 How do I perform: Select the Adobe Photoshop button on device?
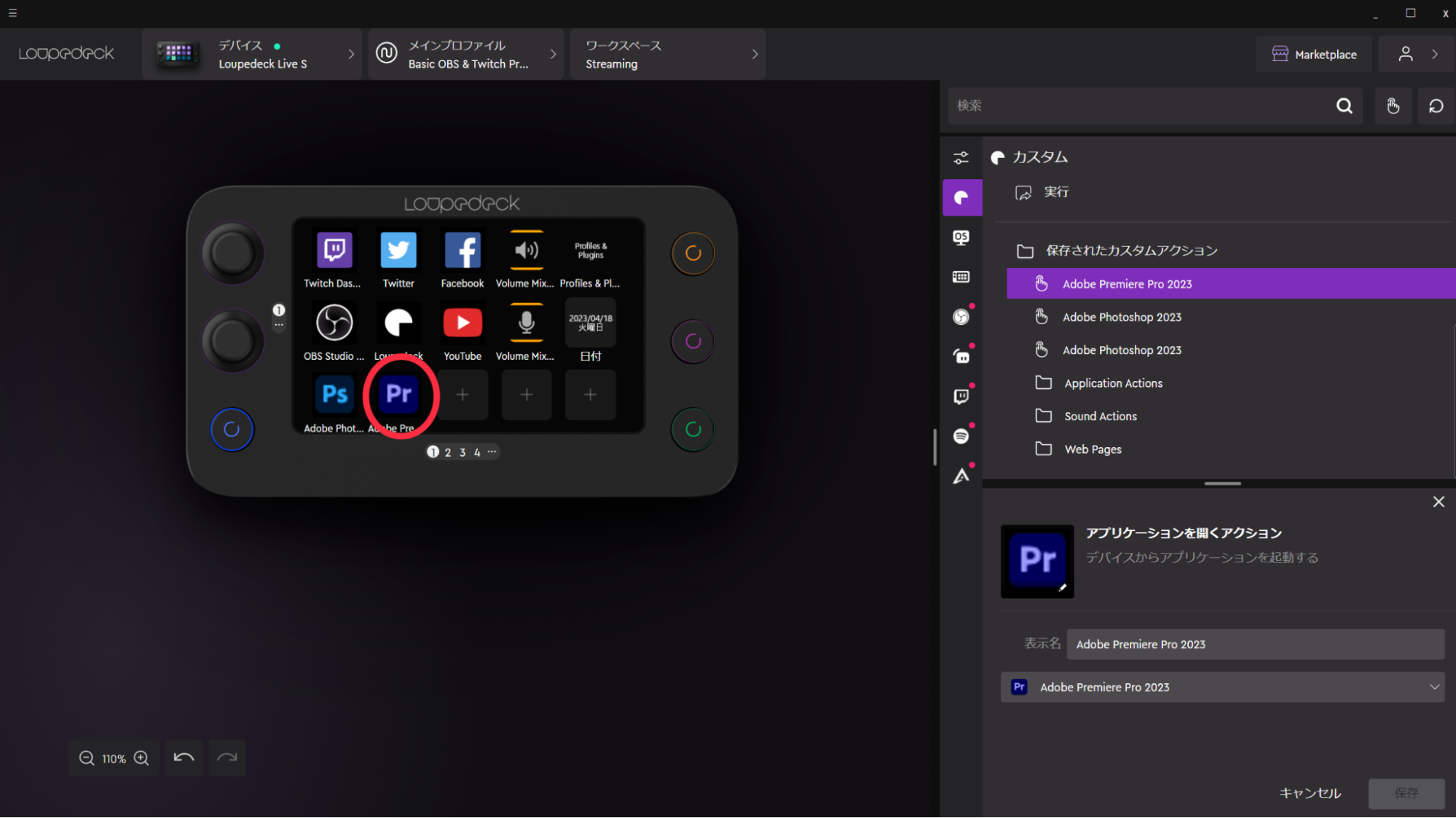[x=334, y=394]
